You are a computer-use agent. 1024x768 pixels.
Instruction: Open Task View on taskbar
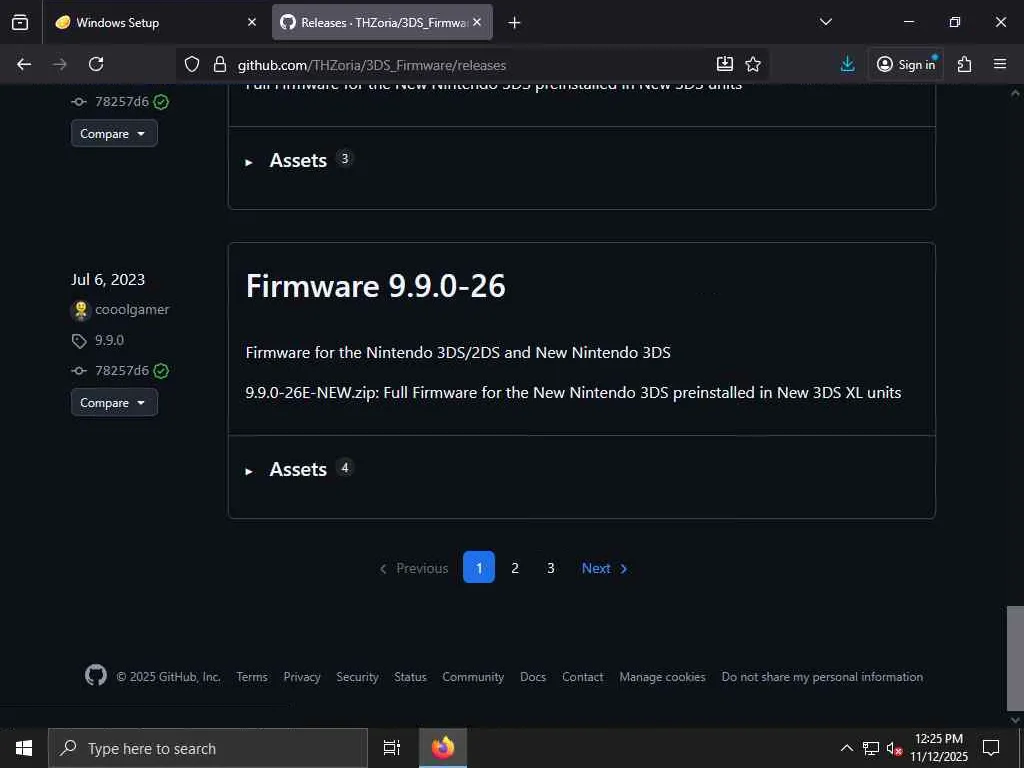(392, 748)
